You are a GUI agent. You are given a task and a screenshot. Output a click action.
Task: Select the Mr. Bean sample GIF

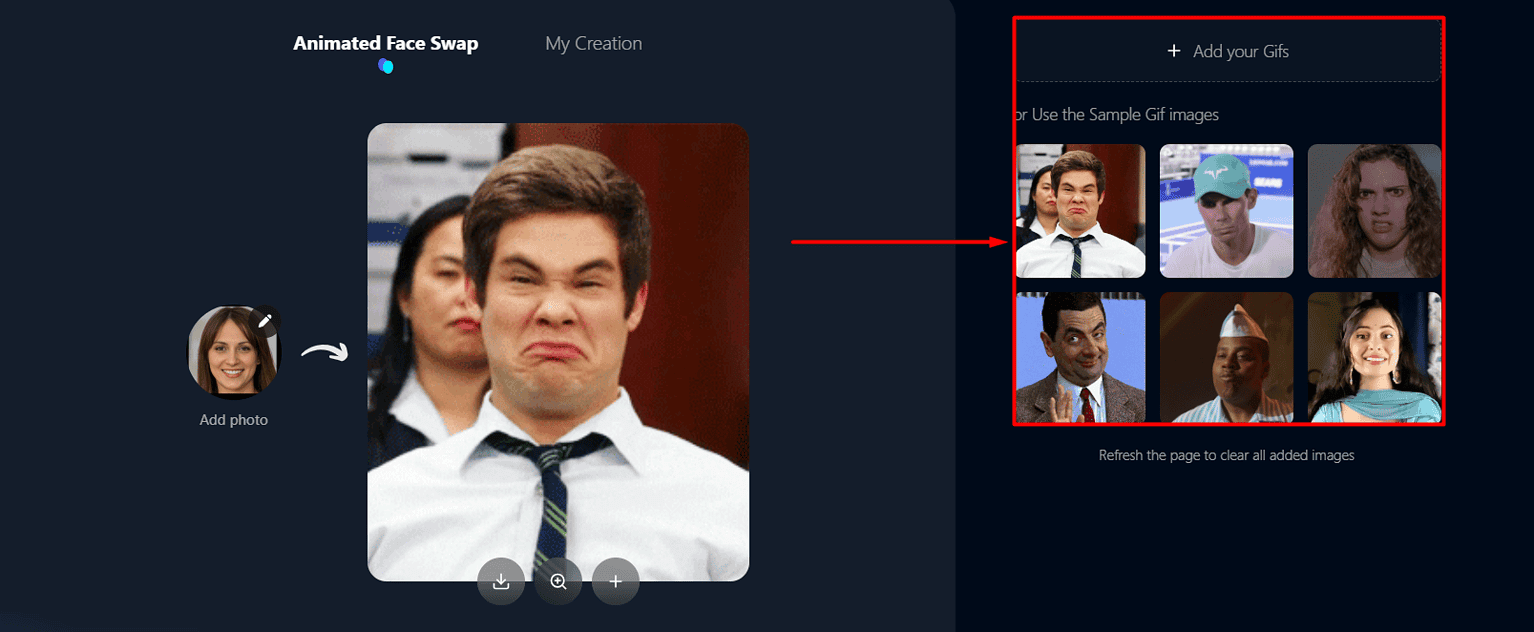point(1081,357)
